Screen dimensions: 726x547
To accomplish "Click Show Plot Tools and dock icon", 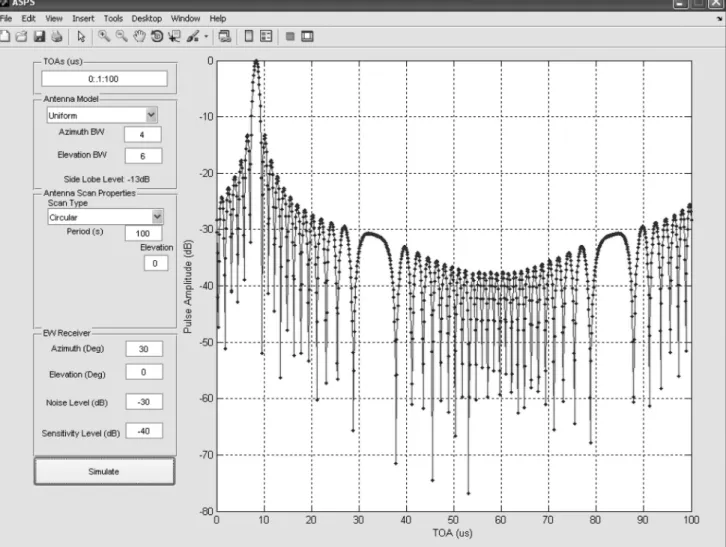I will point(307,36).
